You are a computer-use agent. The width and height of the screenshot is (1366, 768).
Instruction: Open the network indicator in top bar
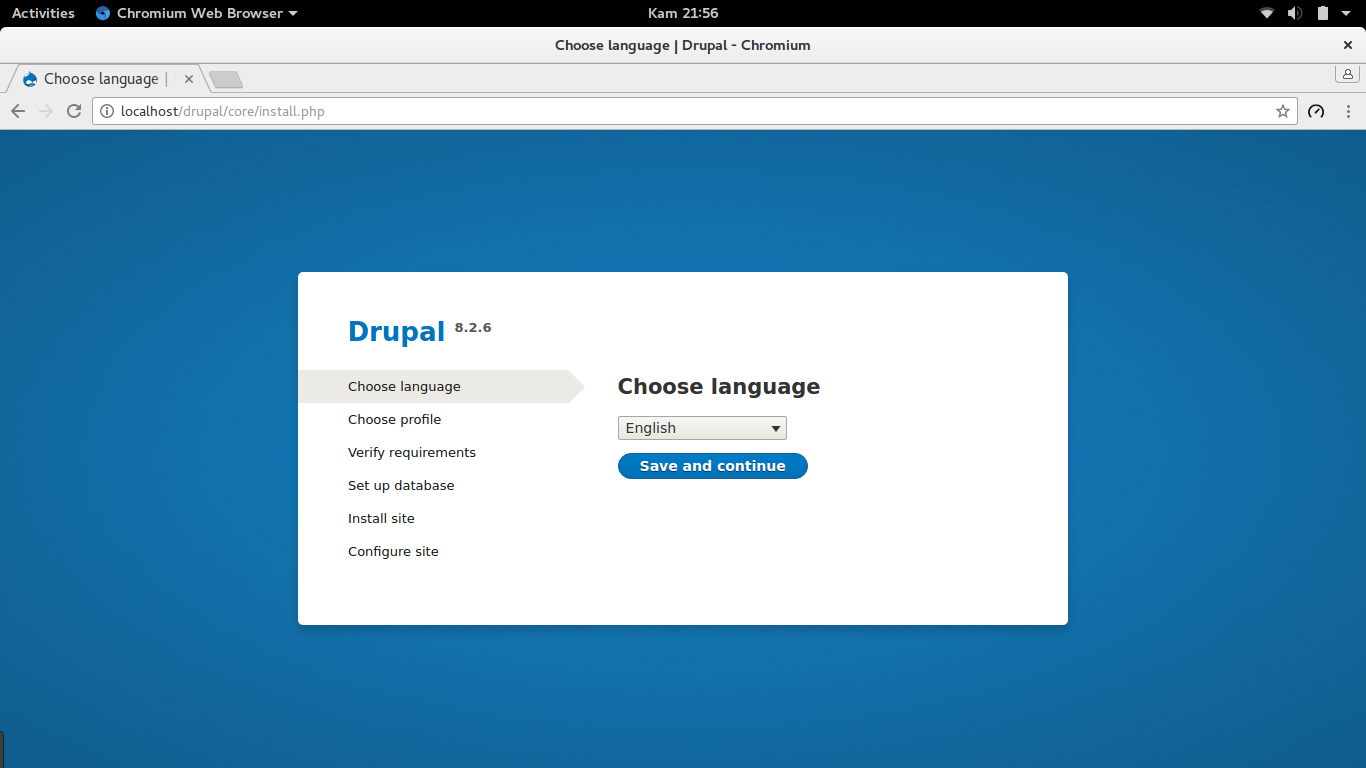click(x=1267, y=13)
